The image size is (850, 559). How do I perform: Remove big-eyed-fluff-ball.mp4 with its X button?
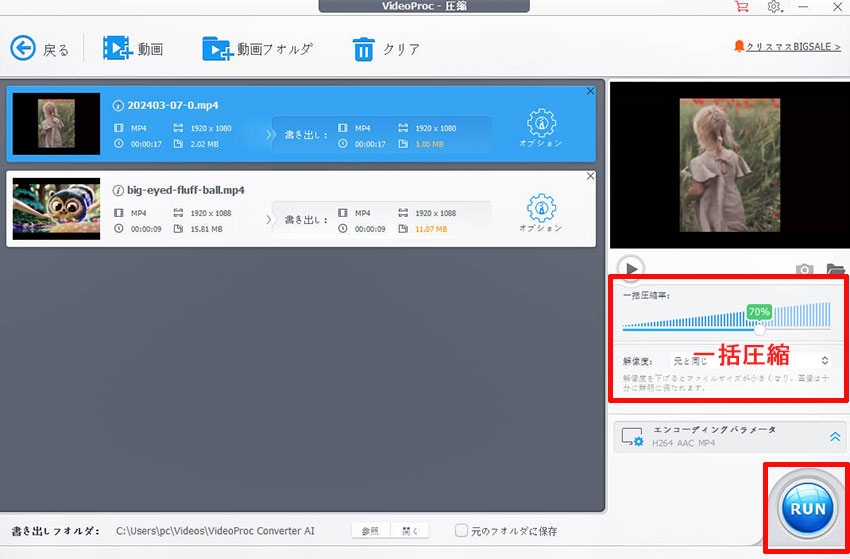click(590, 176)
